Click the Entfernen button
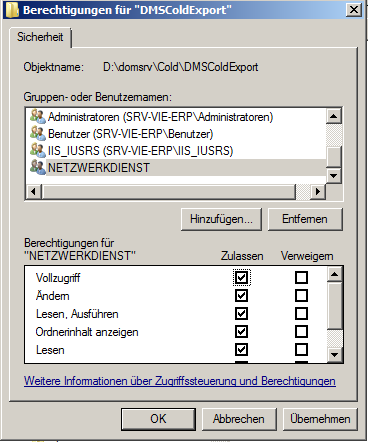The image size is (368, 442). pos(305,219)
